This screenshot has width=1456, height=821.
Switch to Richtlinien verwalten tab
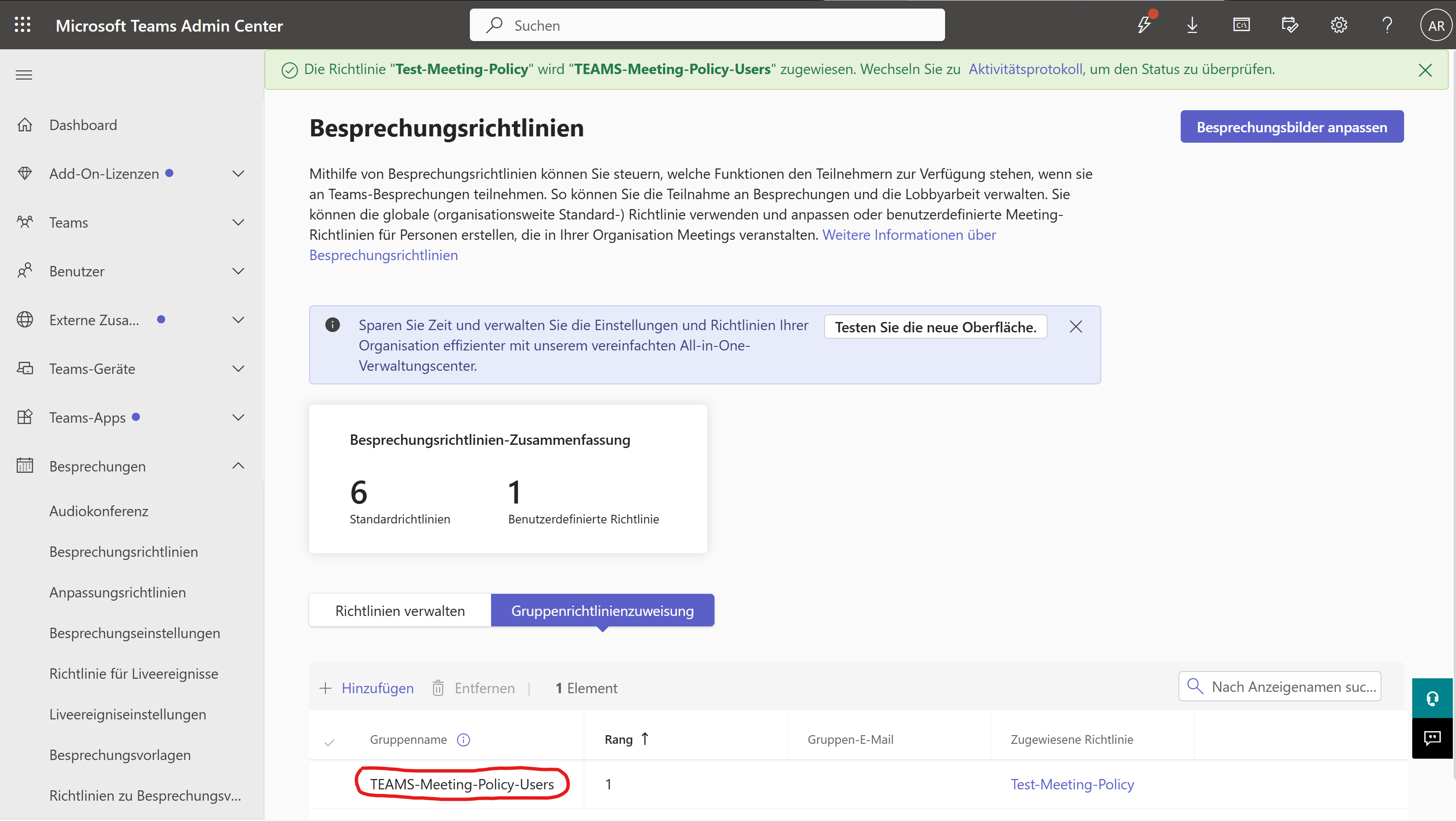point(399,611)
